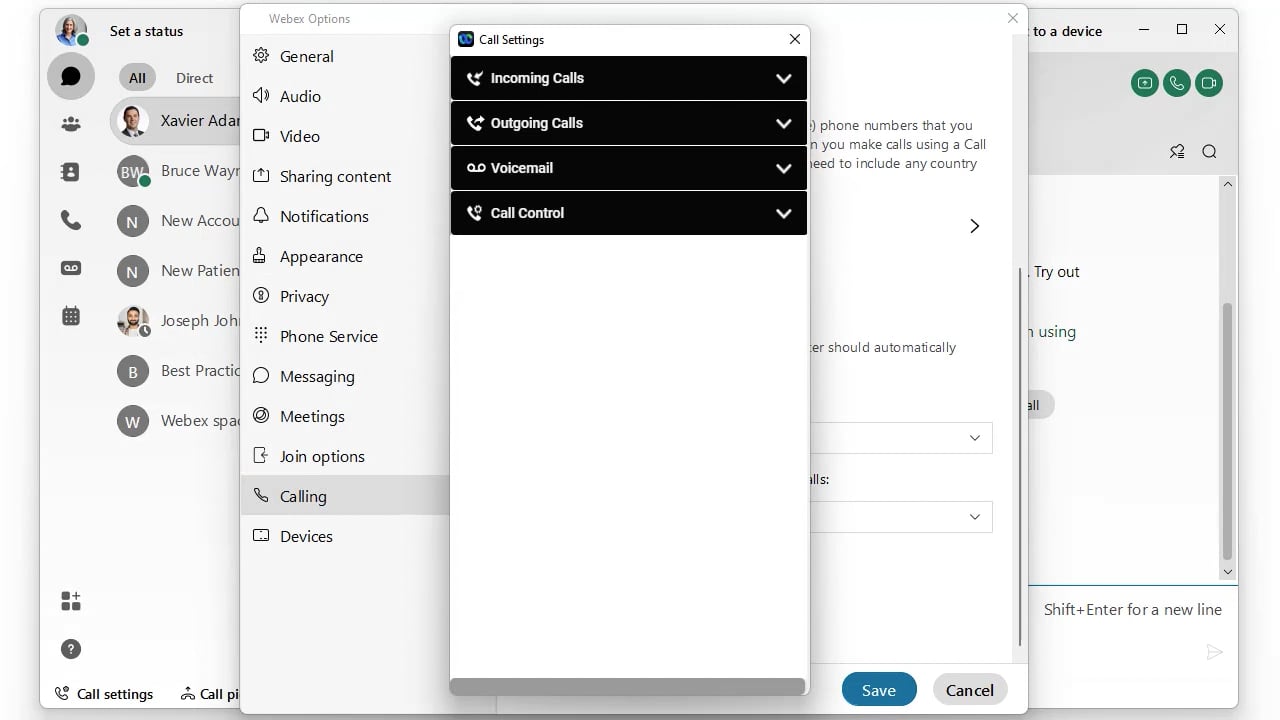Select Notifications in Webex Options
Viewport: 1280px width, 720px height.
[x=345, y=216]
